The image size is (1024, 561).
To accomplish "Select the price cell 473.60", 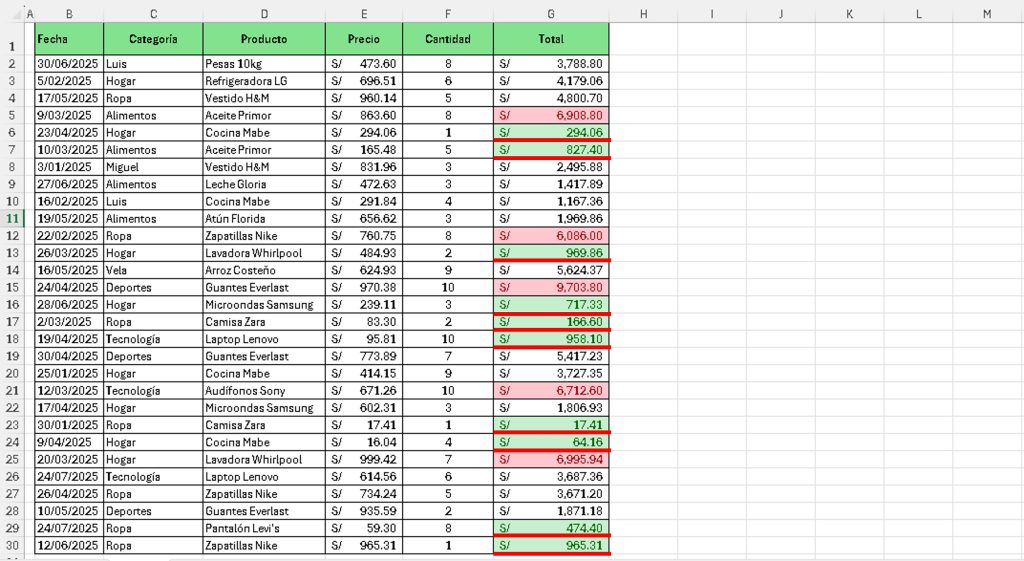I will click(364, 64).
